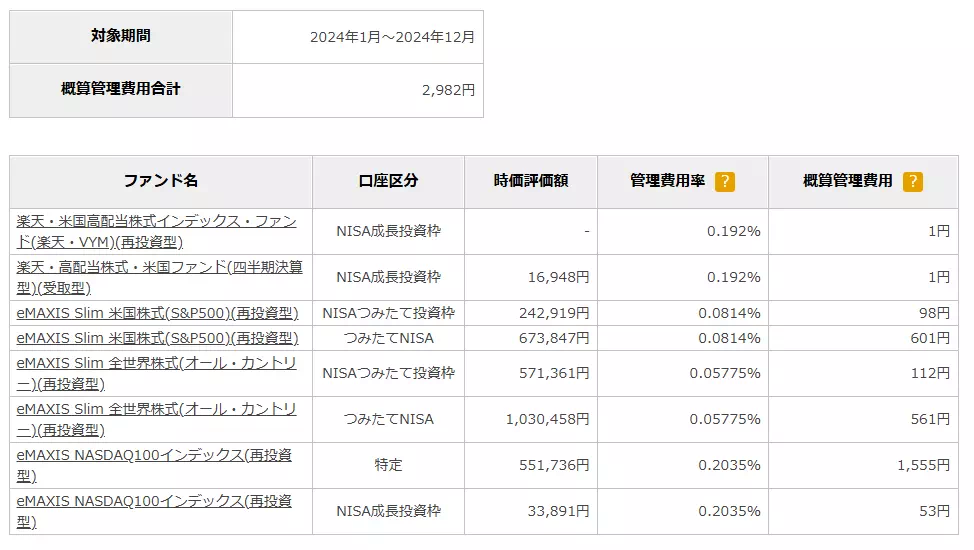974x550 pixels.
Task: Select the 551,736円 valuation cell
Action: (531, 465)
